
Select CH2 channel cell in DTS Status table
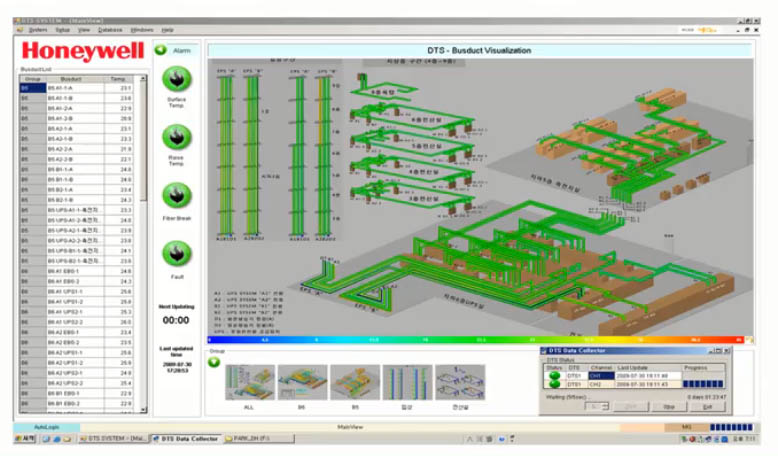pyautogui.click(x=601, y=384)
